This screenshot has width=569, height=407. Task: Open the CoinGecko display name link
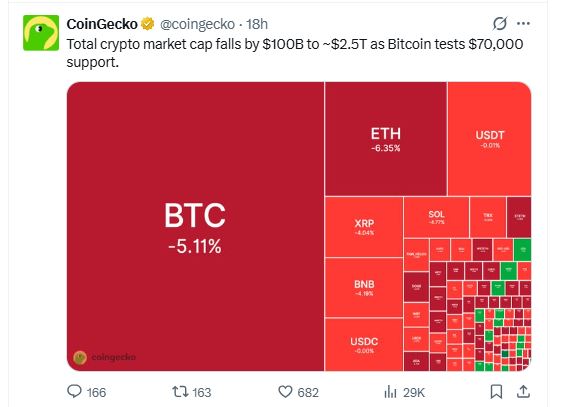pyautogui.click(x=102, y=24)
